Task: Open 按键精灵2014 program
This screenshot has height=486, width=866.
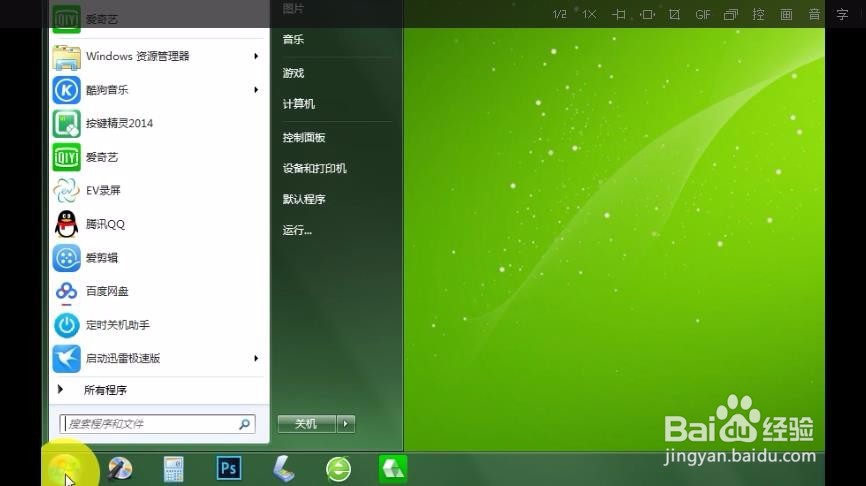Action: click(x=157, y=124)
